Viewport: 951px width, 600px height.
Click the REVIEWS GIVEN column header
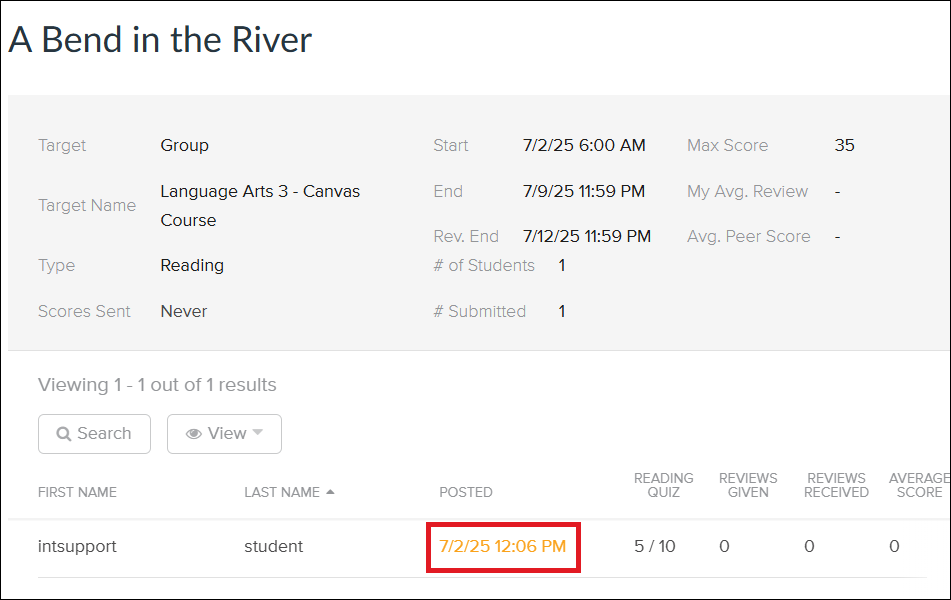click(748, 485)
